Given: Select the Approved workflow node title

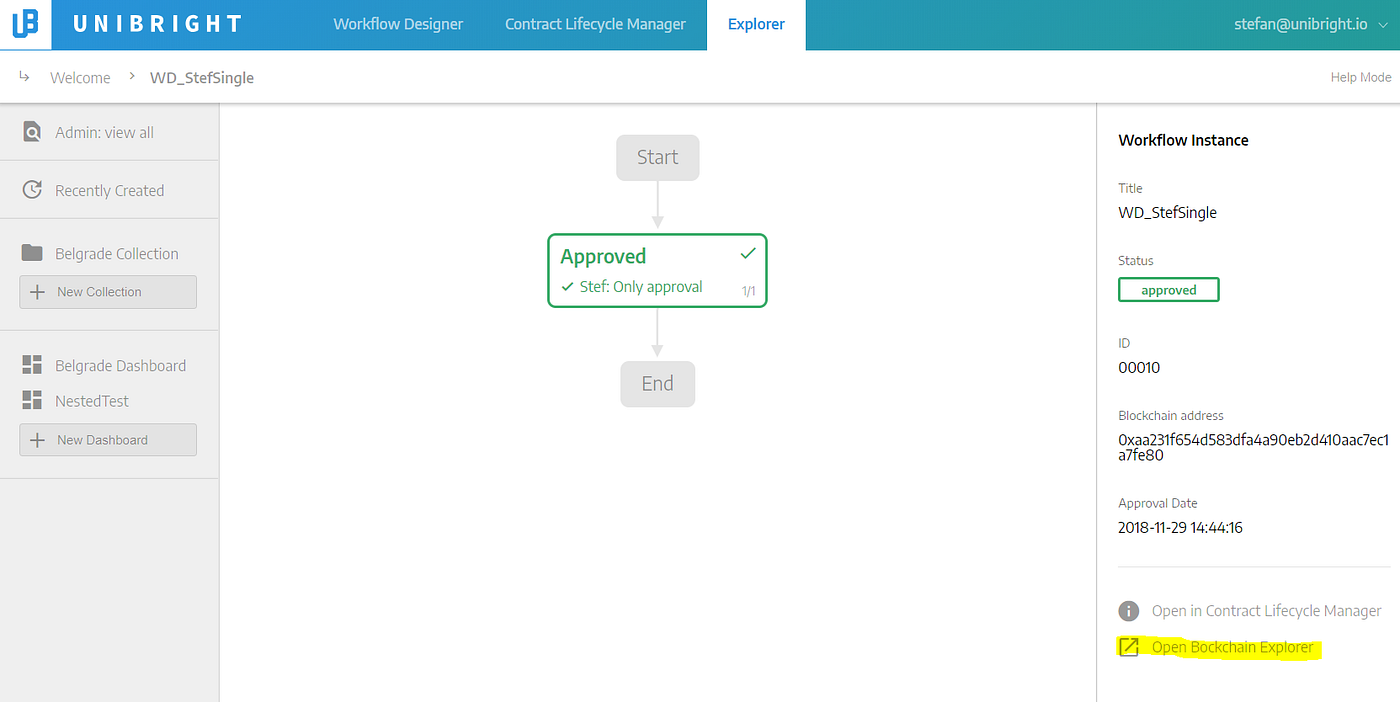Looking at the screenshot, I should [603, 256].
